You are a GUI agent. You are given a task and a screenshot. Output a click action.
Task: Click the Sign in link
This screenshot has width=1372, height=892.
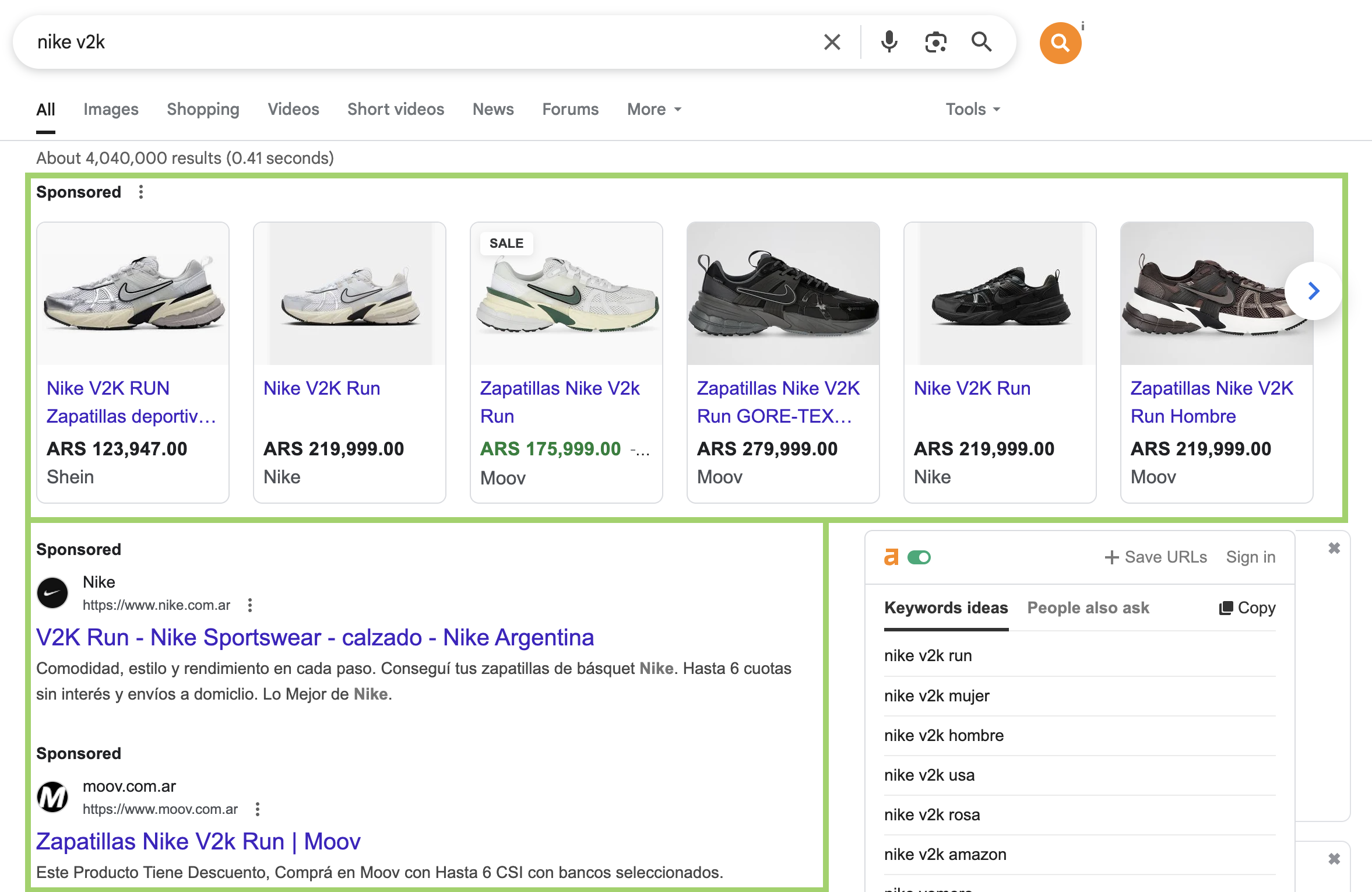pyautogui.click(x=1251, y=557)
